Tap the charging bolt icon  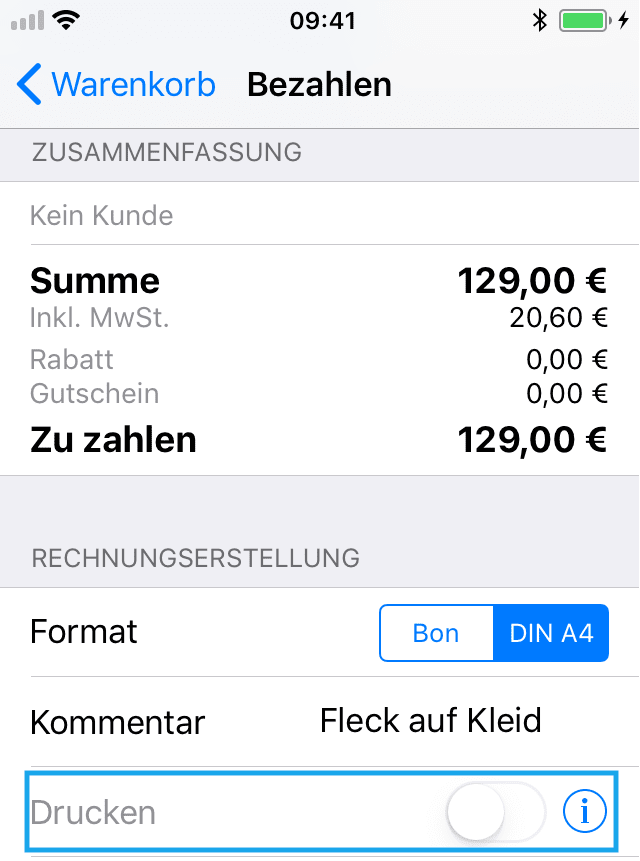point(623,21)
